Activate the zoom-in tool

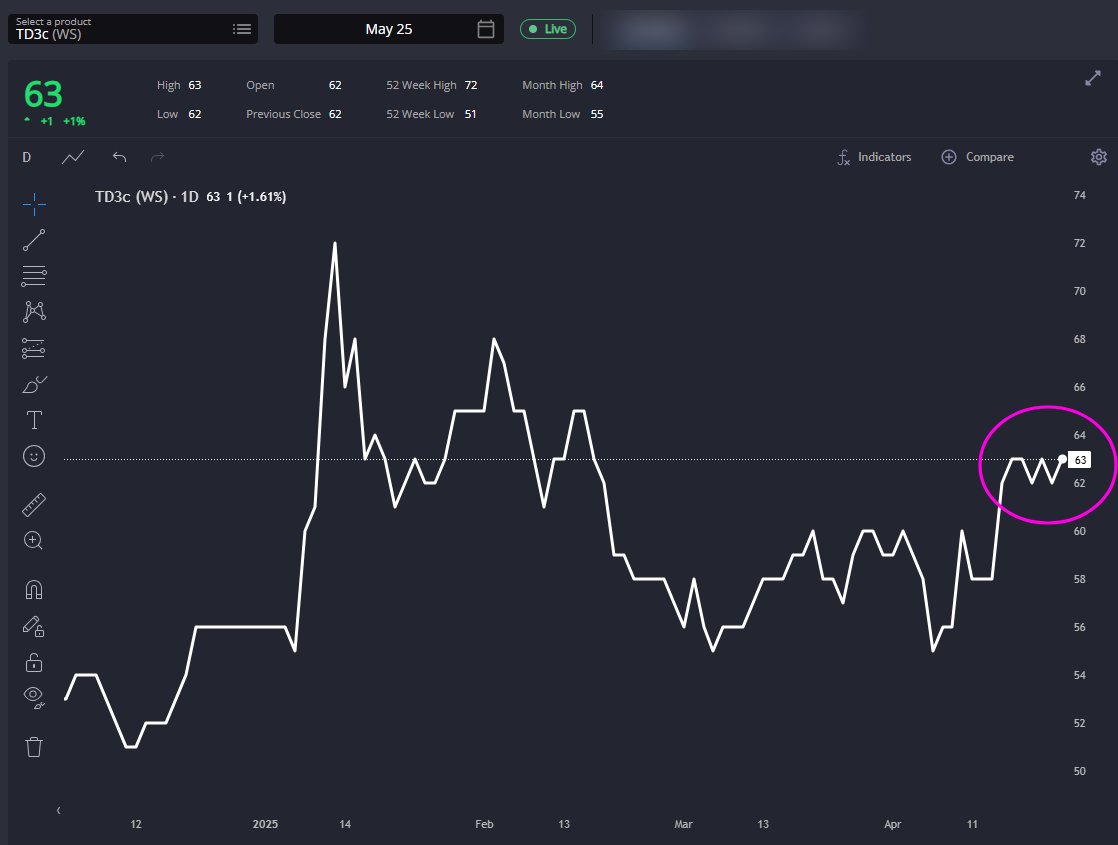(x=33, y=540)
